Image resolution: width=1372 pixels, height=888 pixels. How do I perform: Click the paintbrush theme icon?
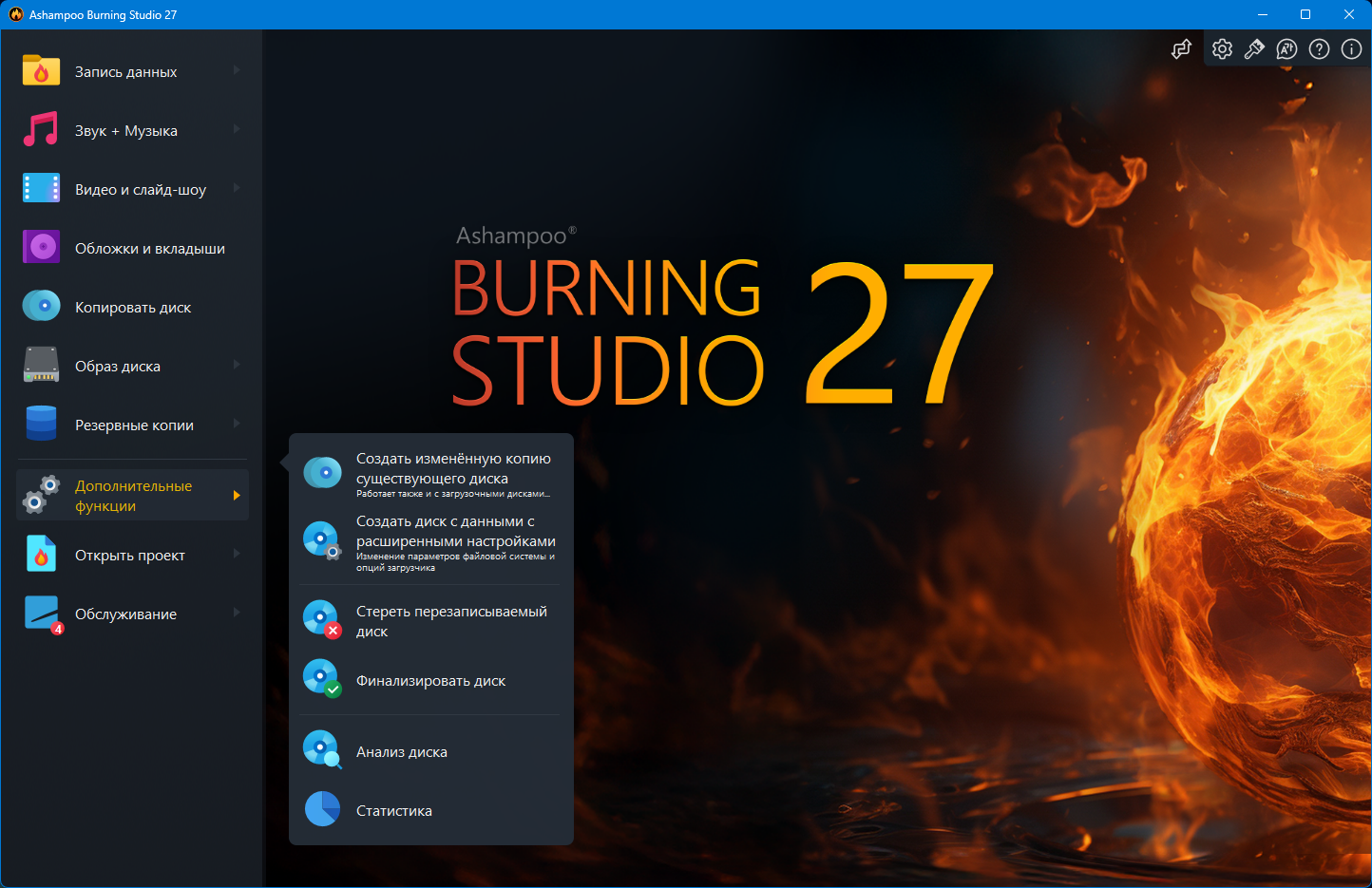pyautogui.click(x=1254, y=49)
